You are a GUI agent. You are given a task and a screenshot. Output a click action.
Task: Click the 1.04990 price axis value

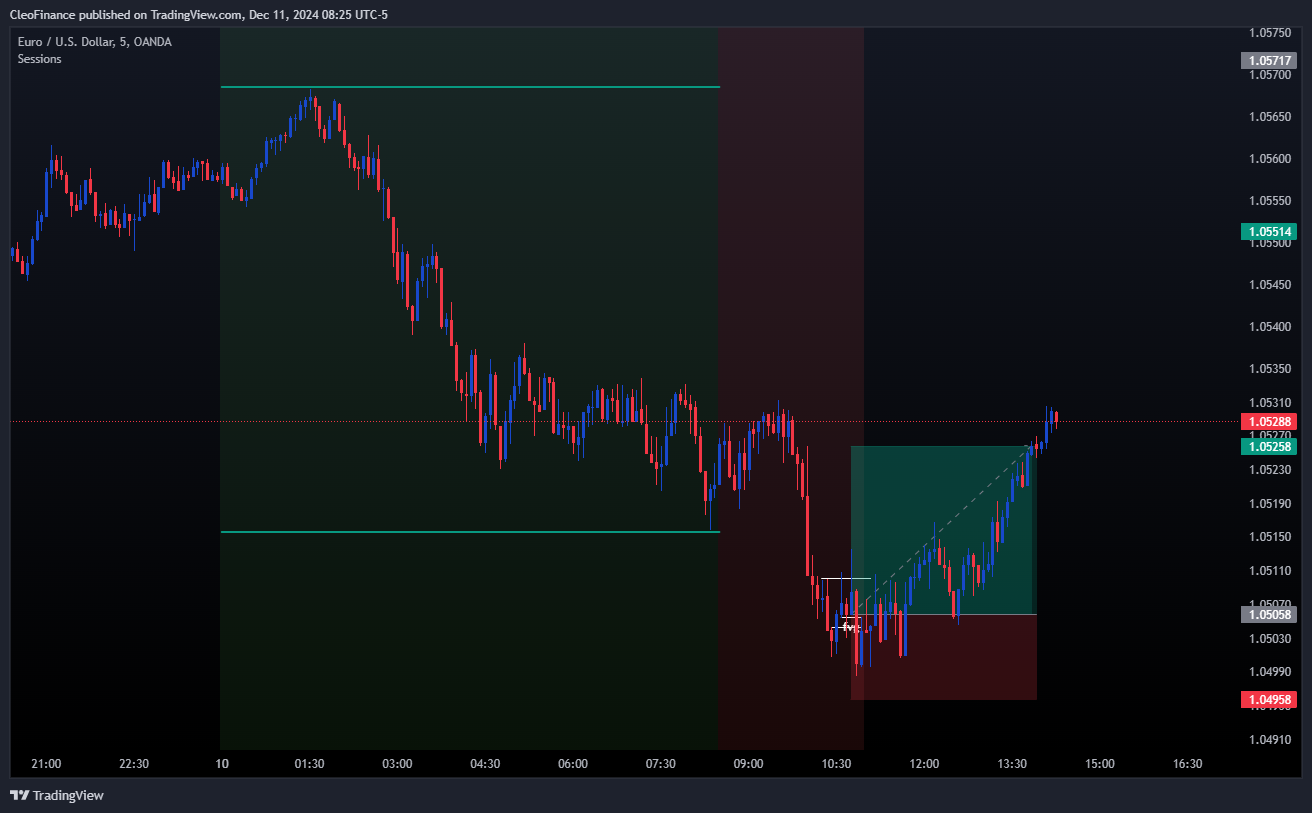coord(1270,672)
